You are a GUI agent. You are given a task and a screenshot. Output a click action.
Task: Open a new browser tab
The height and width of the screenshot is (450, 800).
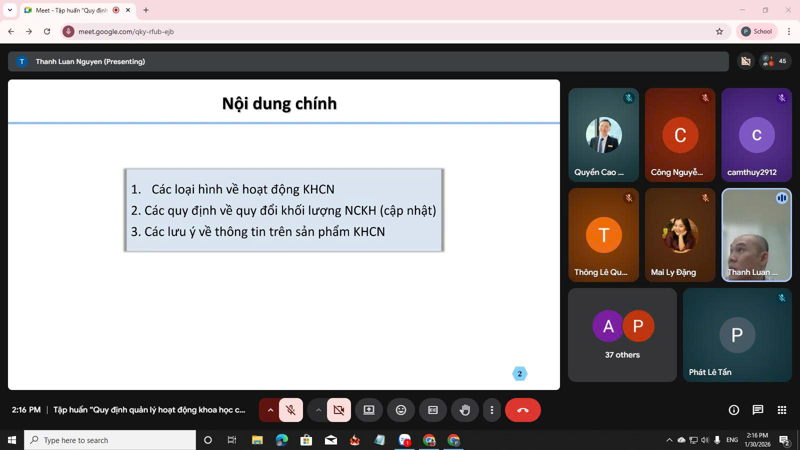point(146,10)
